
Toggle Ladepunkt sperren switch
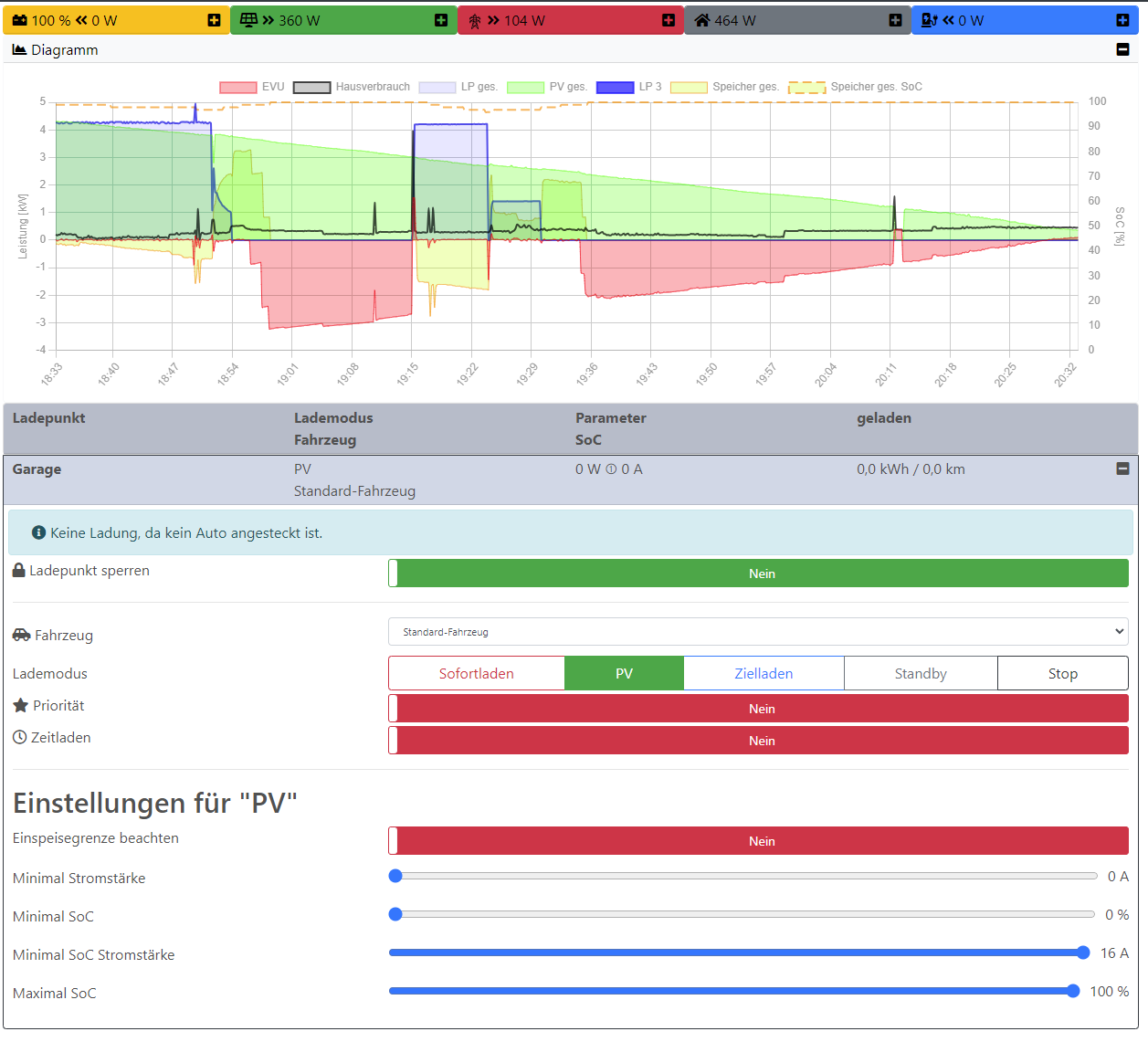point(759,574)
